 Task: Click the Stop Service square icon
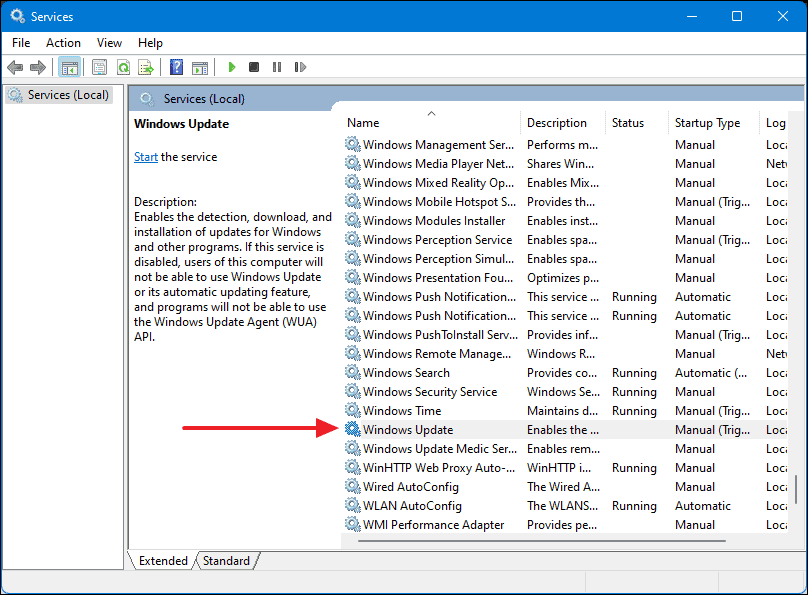tap(254, 67)
